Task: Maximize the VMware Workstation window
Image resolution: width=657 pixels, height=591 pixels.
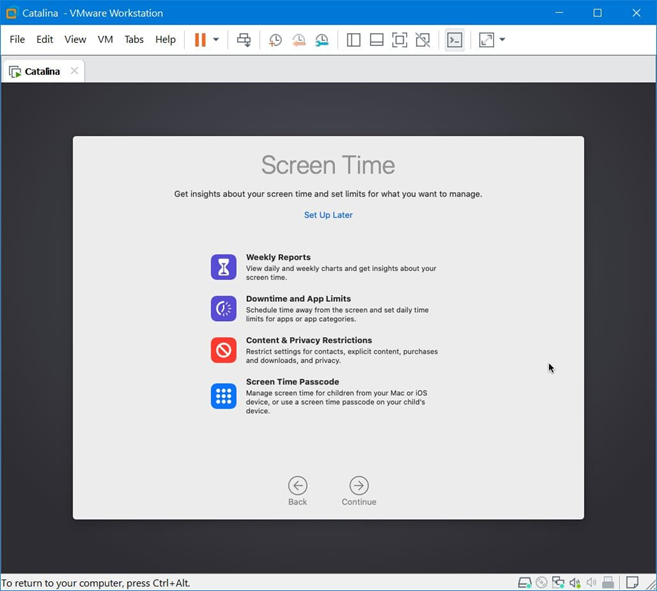Action: [x=598, y=13]
